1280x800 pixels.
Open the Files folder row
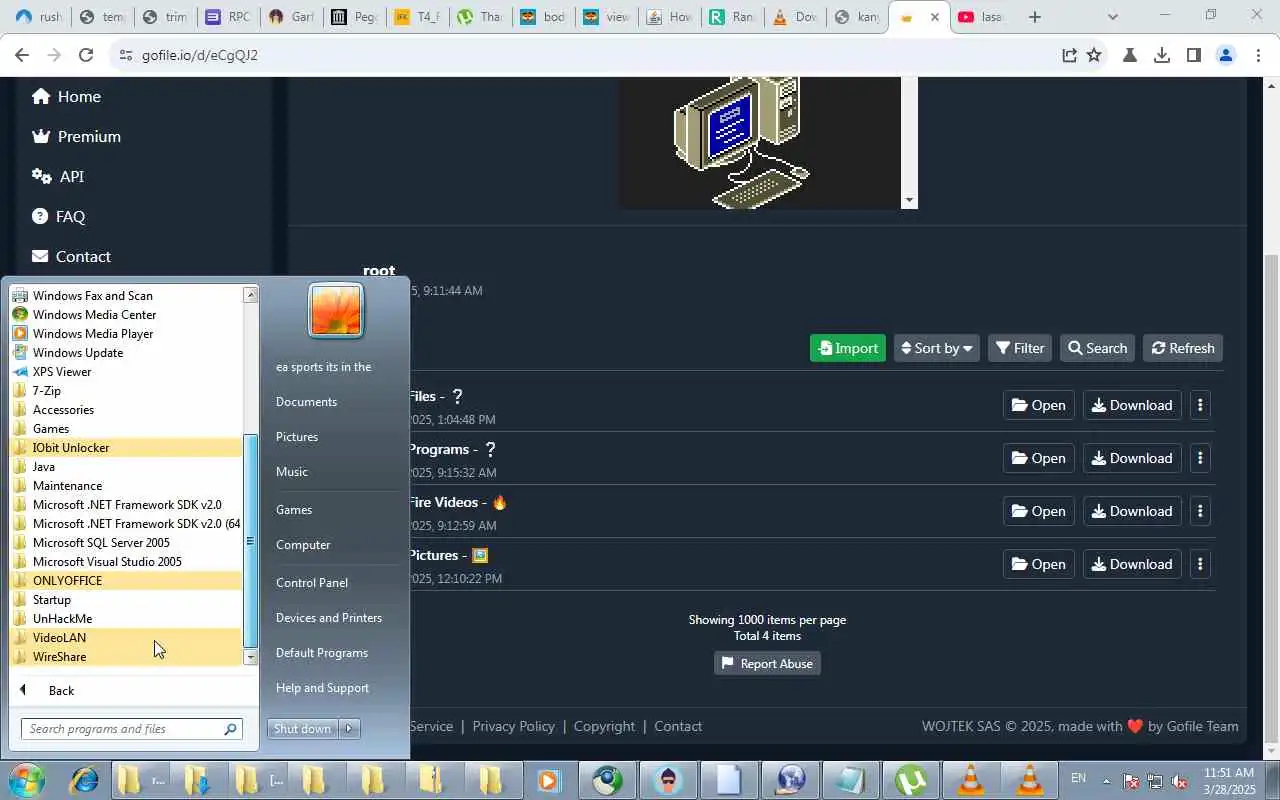pos(1039,405)
